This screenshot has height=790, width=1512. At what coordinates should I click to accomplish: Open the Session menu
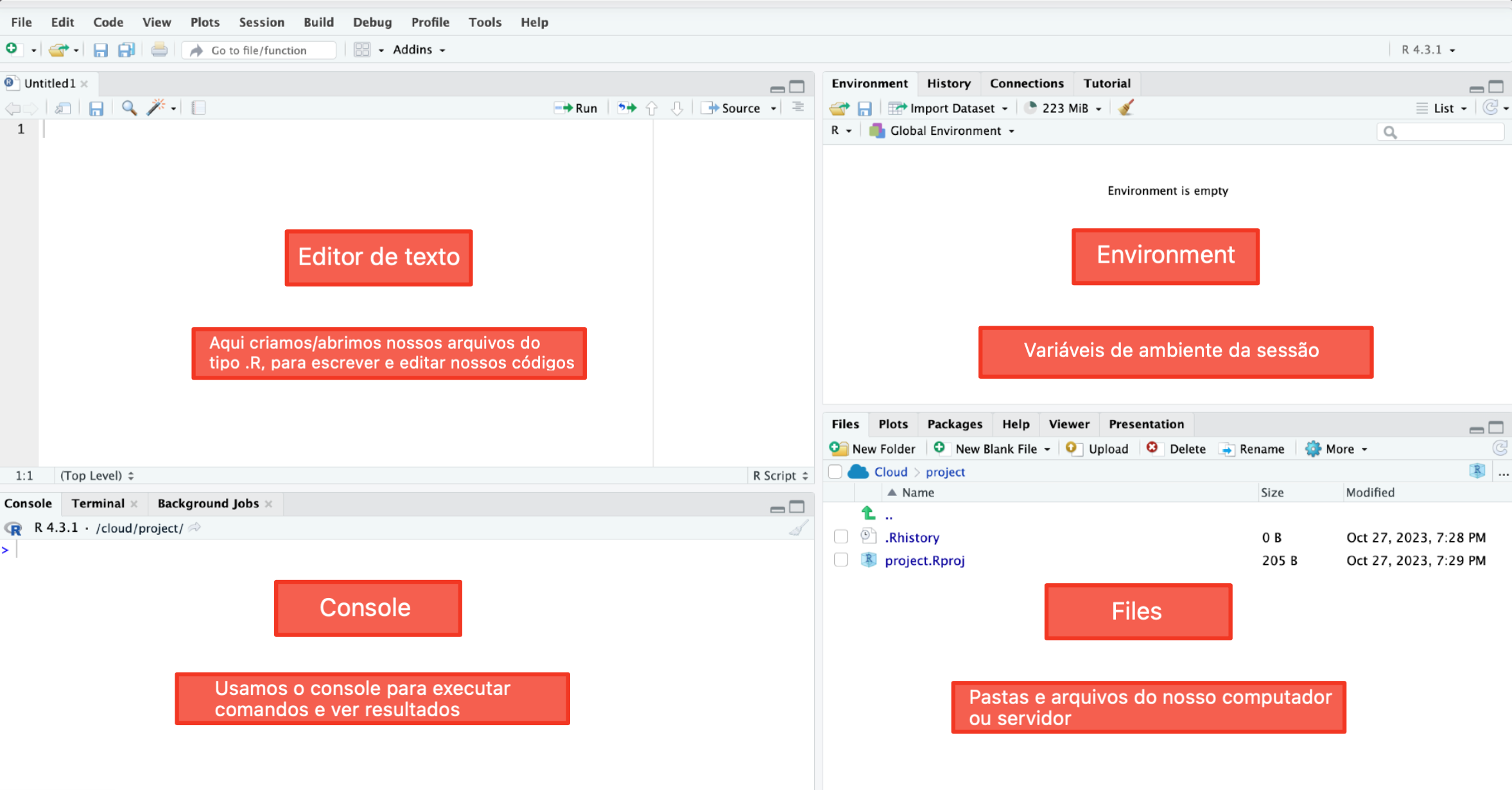click(x=261, y=22)
